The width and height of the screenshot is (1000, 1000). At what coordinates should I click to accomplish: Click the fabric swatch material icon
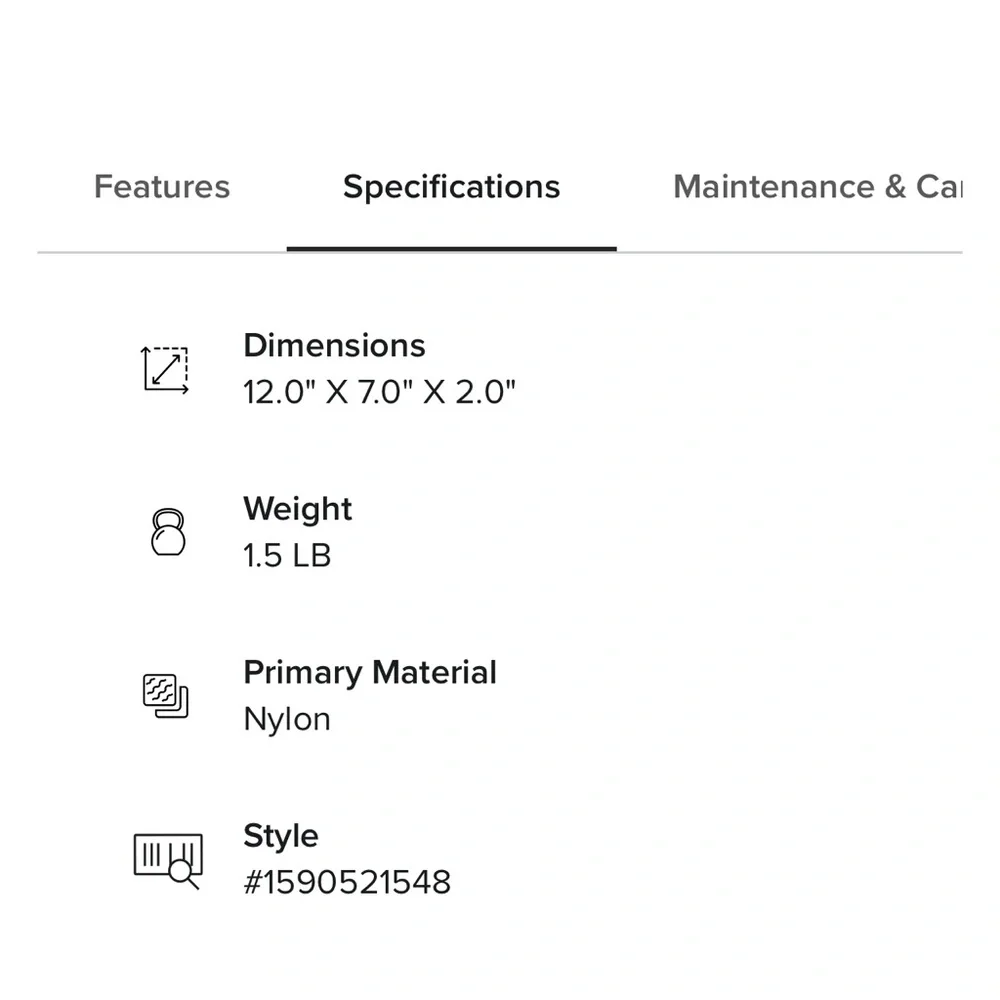[166, 696]
